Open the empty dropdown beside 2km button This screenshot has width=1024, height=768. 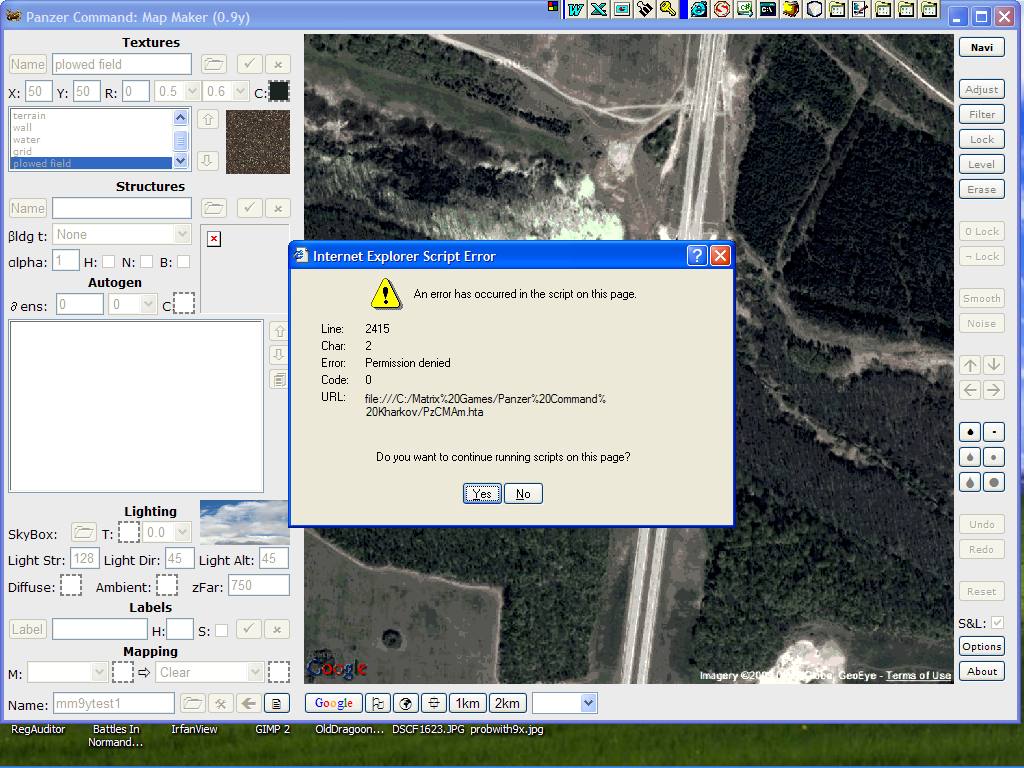pyautogui.click(x=565, y=703)
